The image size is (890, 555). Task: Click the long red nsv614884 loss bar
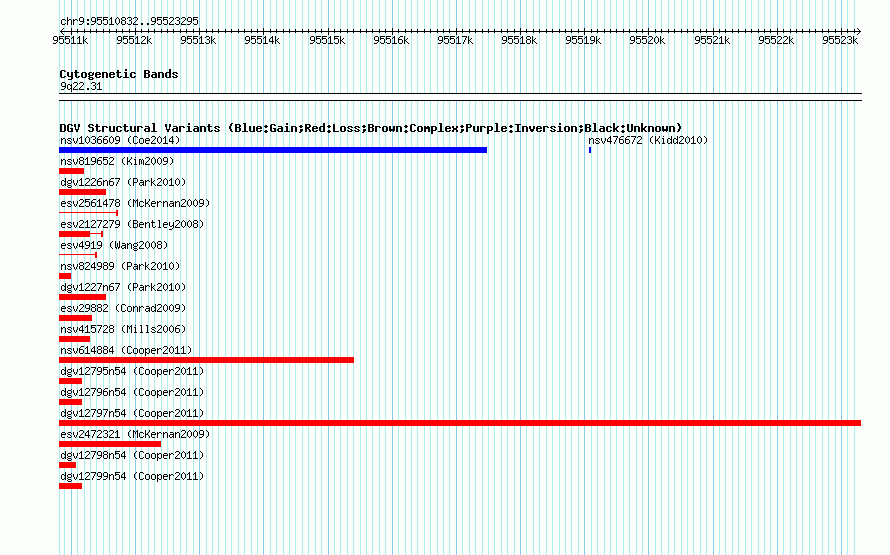(207, 360)
